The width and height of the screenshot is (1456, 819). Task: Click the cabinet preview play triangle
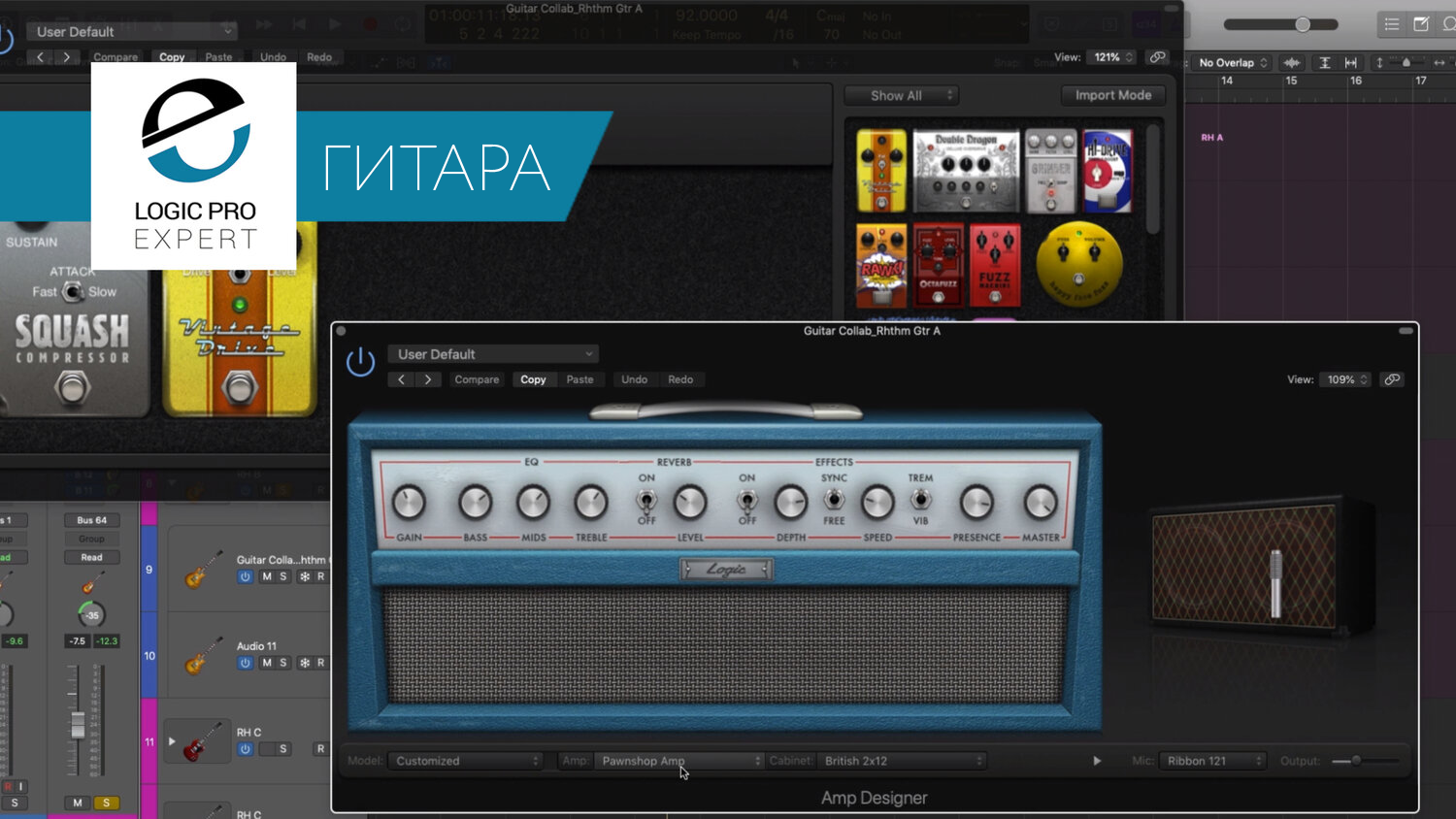[x=1097, y=761]
